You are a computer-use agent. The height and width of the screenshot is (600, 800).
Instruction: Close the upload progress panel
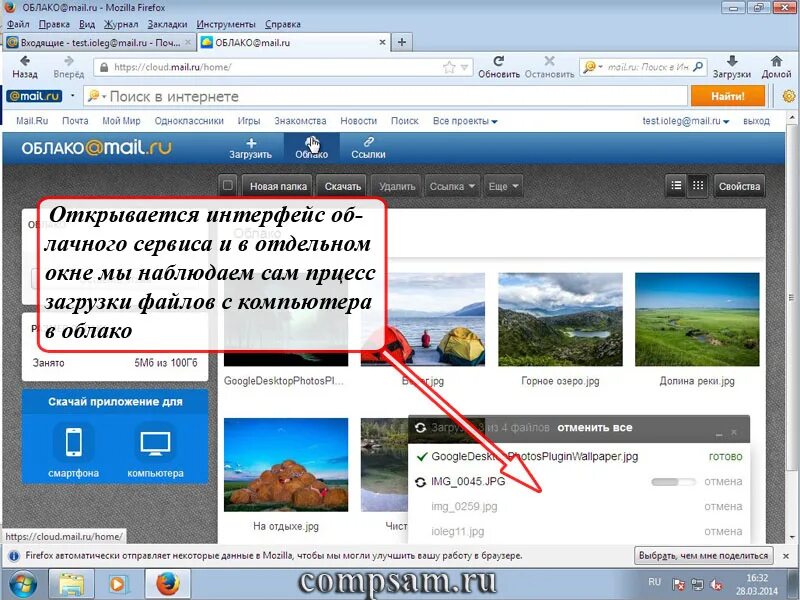pos(734,432)
